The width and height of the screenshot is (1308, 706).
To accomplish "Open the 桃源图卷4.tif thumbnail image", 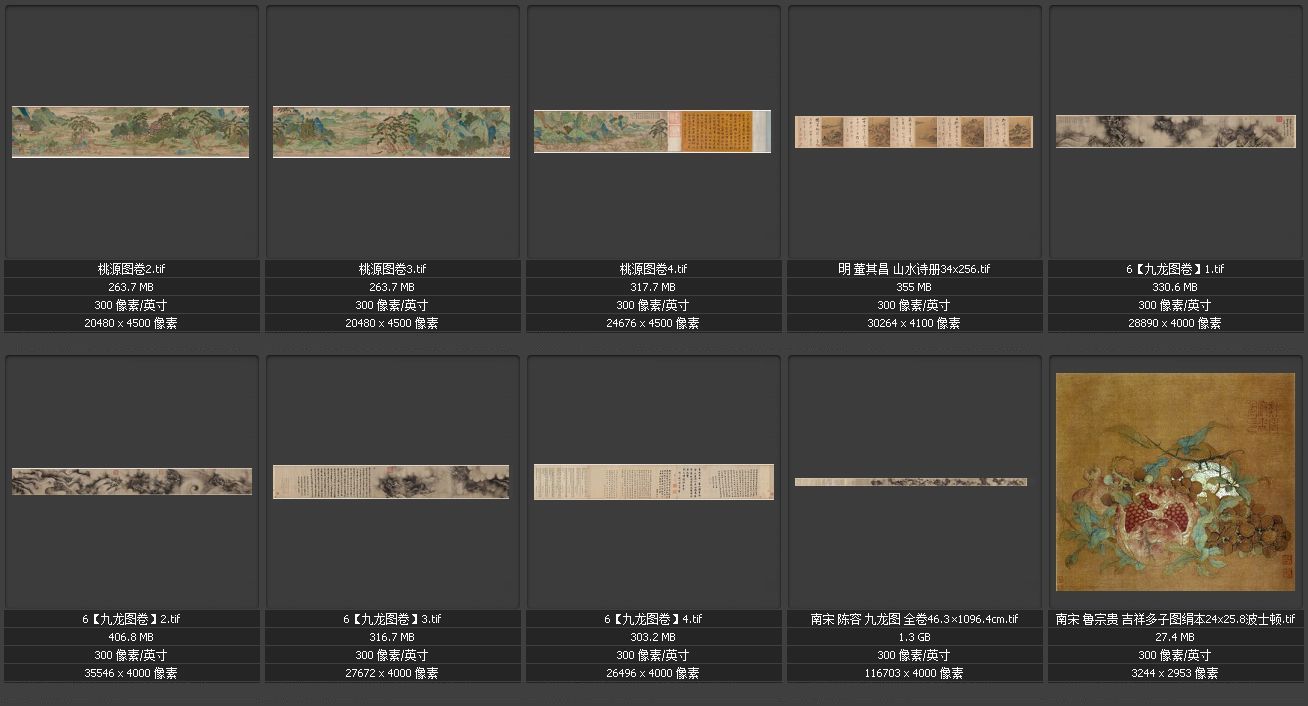I will click(652, 132).
